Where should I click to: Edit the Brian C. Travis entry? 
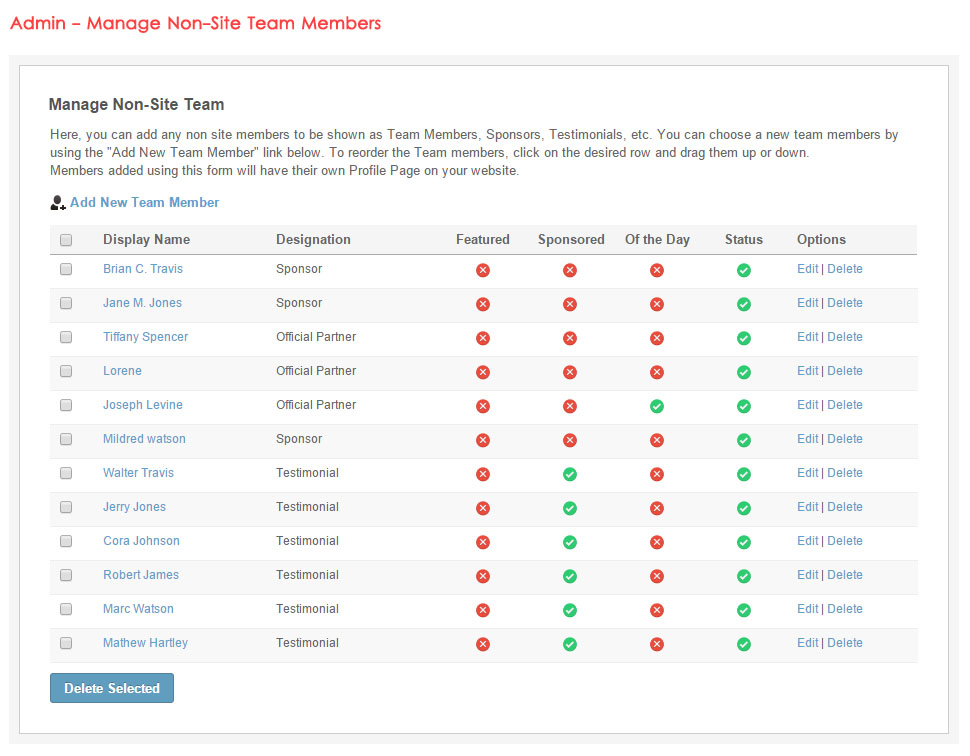coord(807,269)
